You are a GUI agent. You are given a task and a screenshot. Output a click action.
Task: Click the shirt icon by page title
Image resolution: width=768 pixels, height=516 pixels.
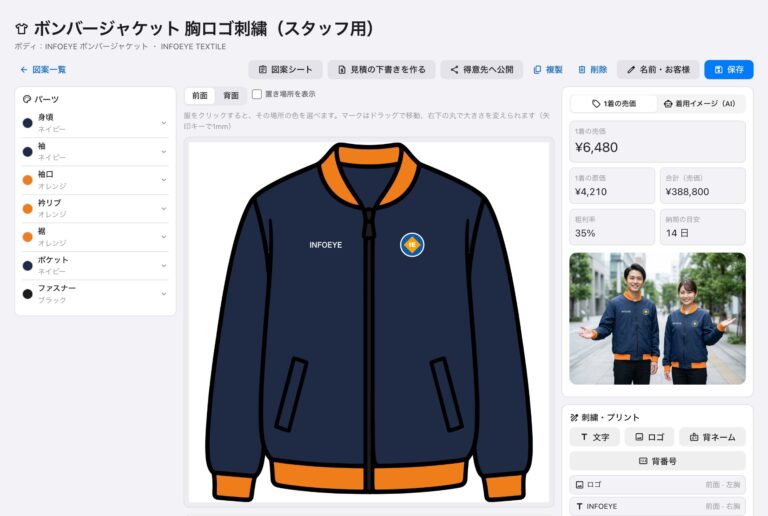coord(22,29)
